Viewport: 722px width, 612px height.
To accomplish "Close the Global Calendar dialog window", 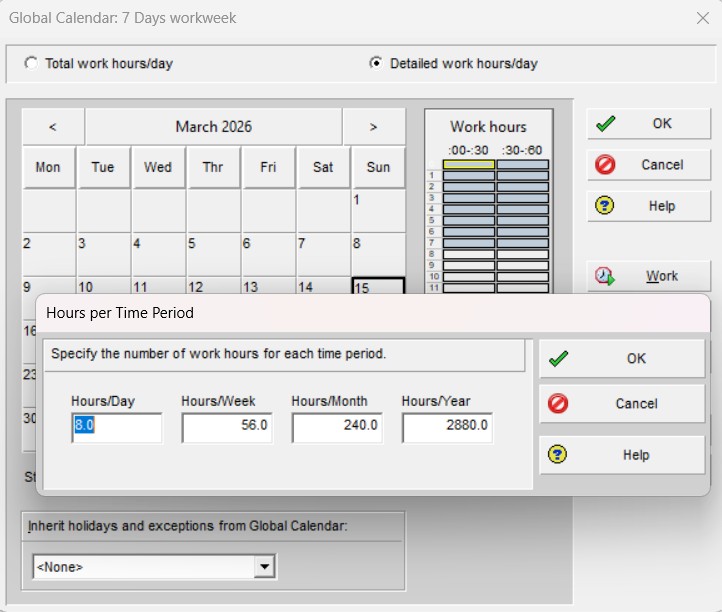I will click(702, 18).
